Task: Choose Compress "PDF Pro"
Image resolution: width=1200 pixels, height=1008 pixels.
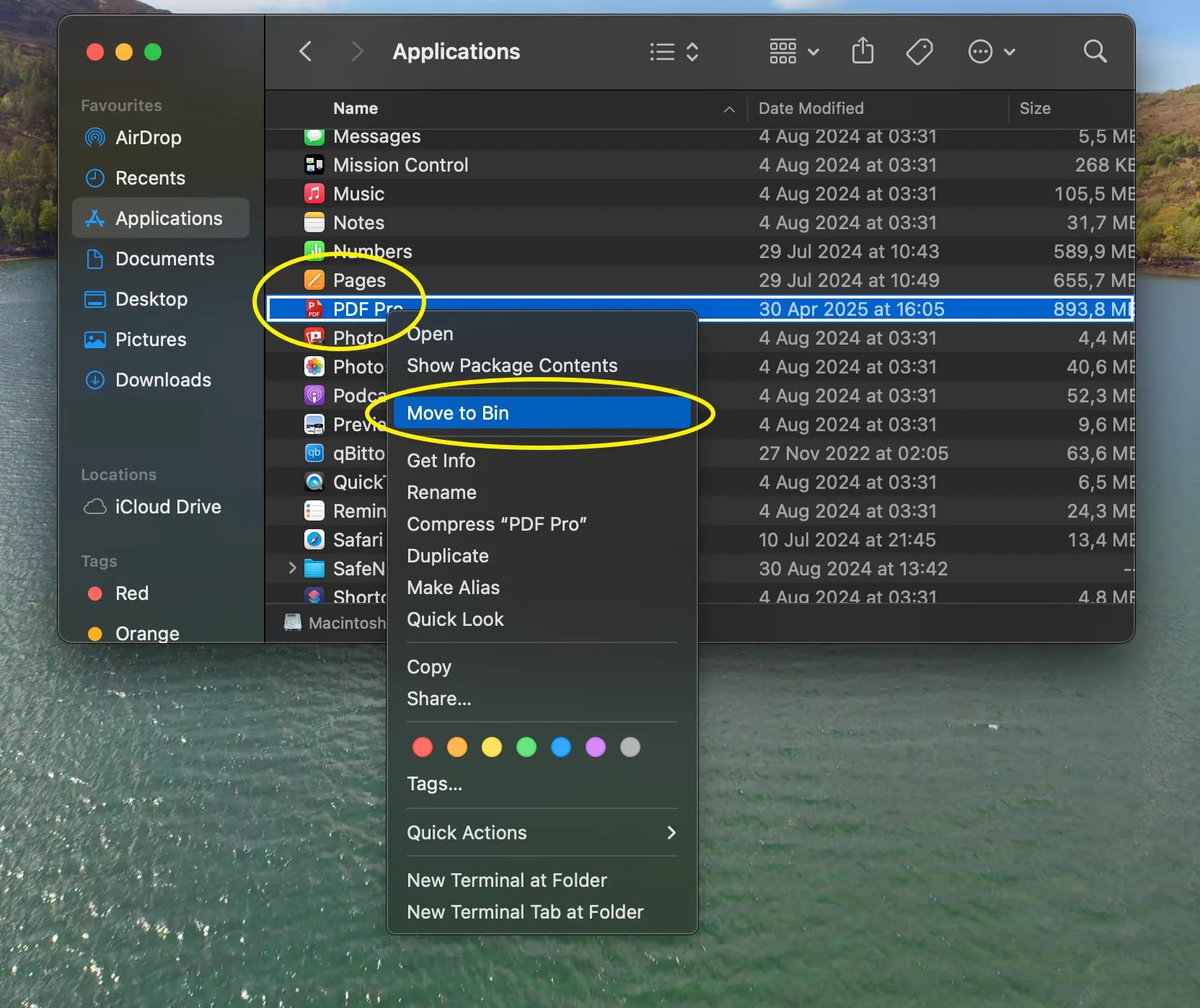Action: [x=542, y=524]
